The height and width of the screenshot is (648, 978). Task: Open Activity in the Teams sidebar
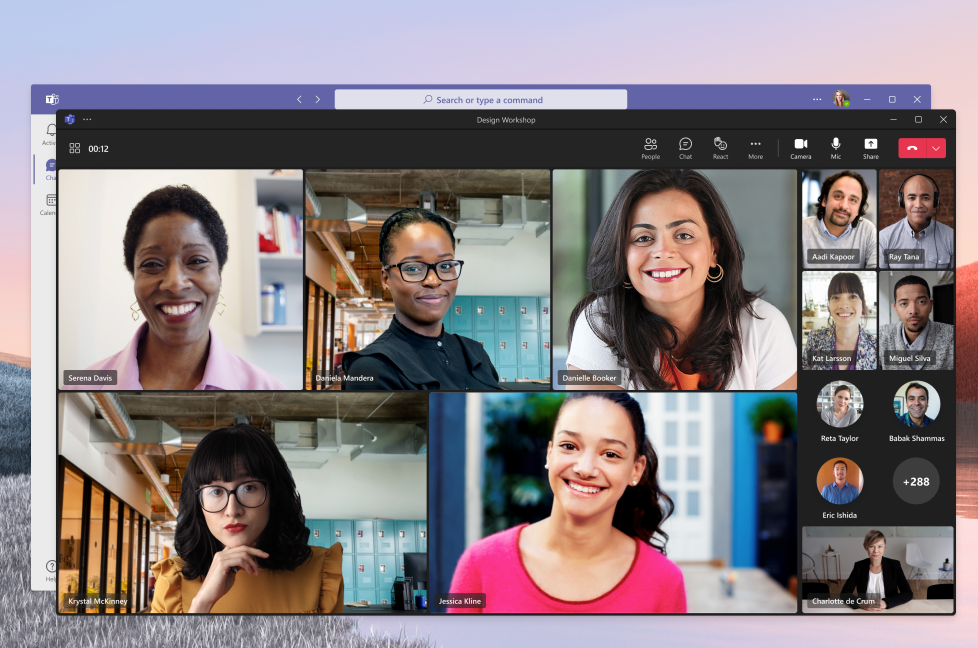50,134
